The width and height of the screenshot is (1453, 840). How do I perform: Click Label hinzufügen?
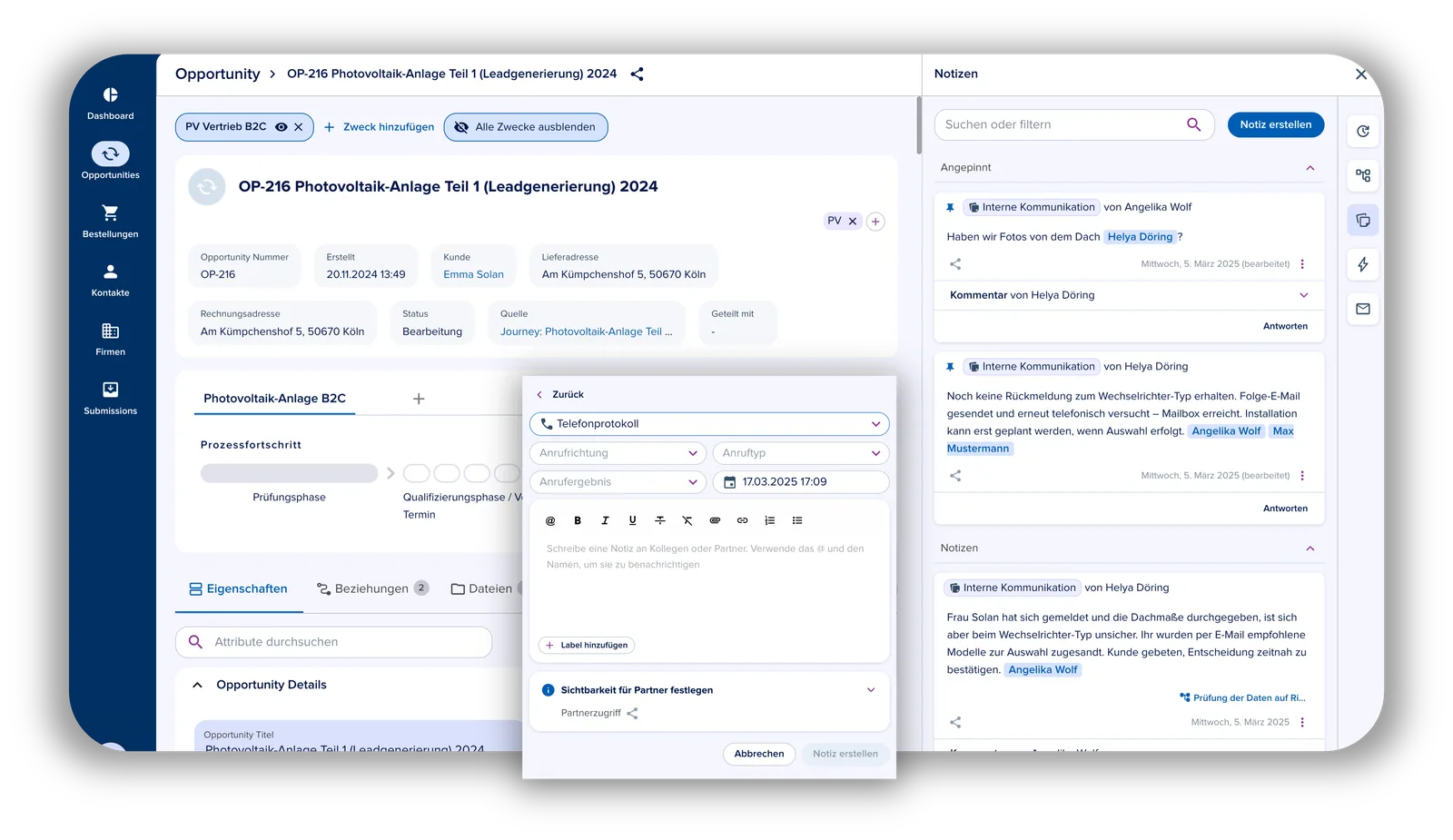[x=587, y=646]
